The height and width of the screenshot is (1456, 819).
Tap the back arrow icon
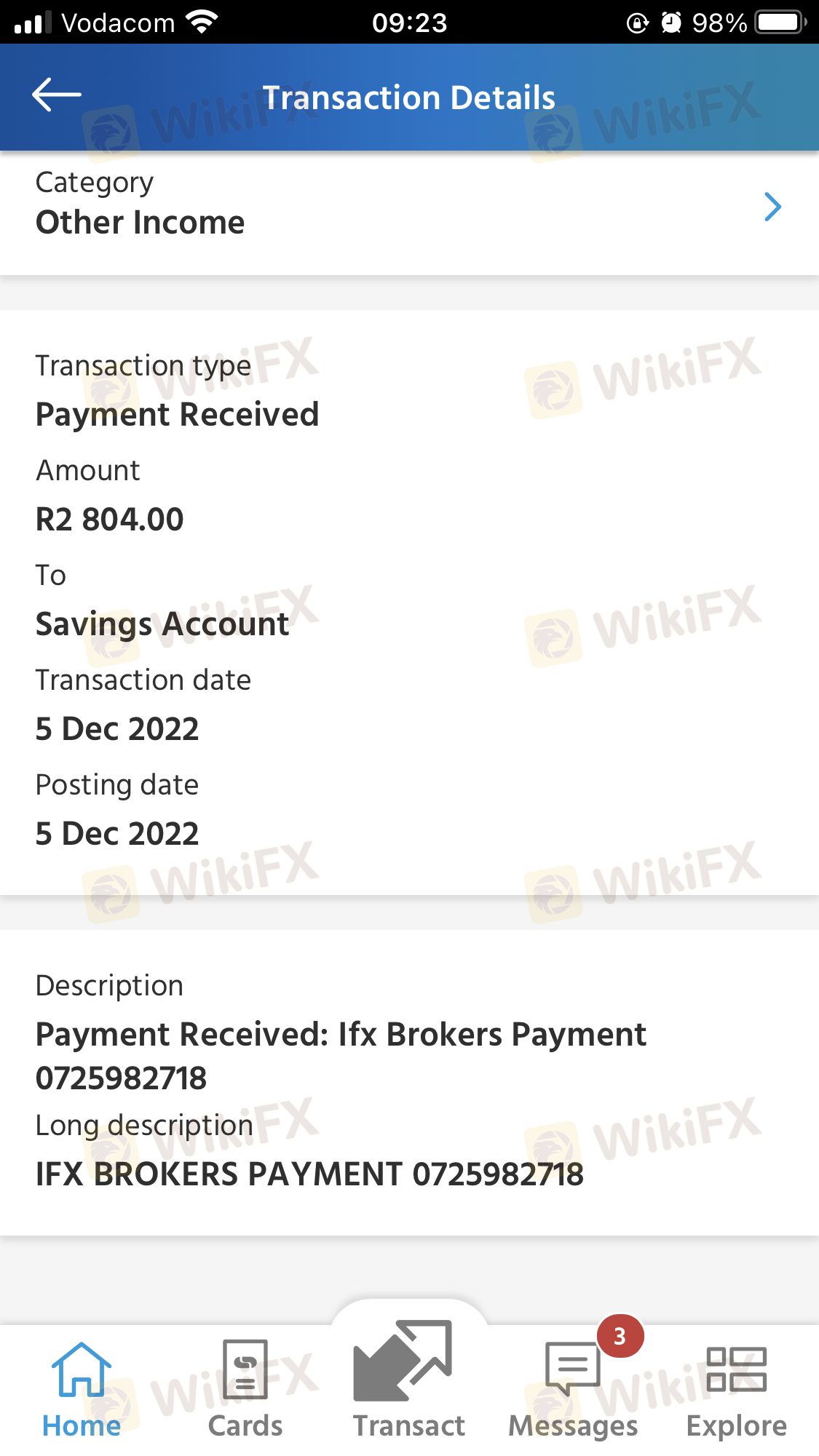coord(56,95)
